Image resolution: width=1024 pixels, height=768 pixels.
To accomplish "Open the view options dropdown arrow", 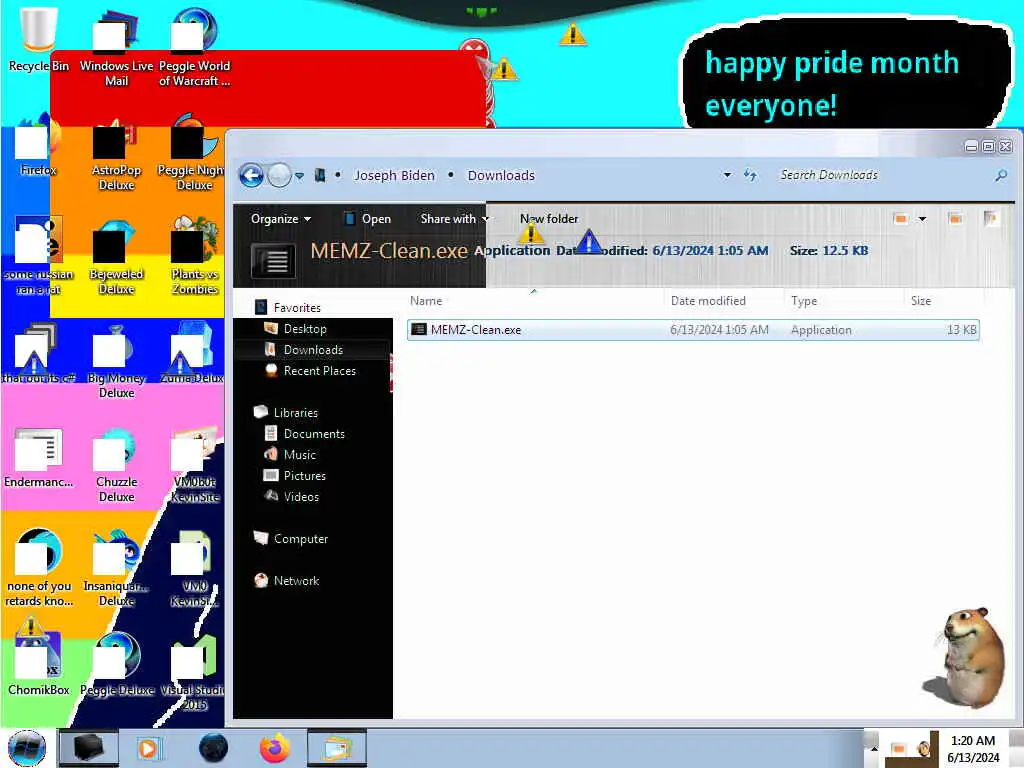I will pyautogui.click(x=922, y=219).
